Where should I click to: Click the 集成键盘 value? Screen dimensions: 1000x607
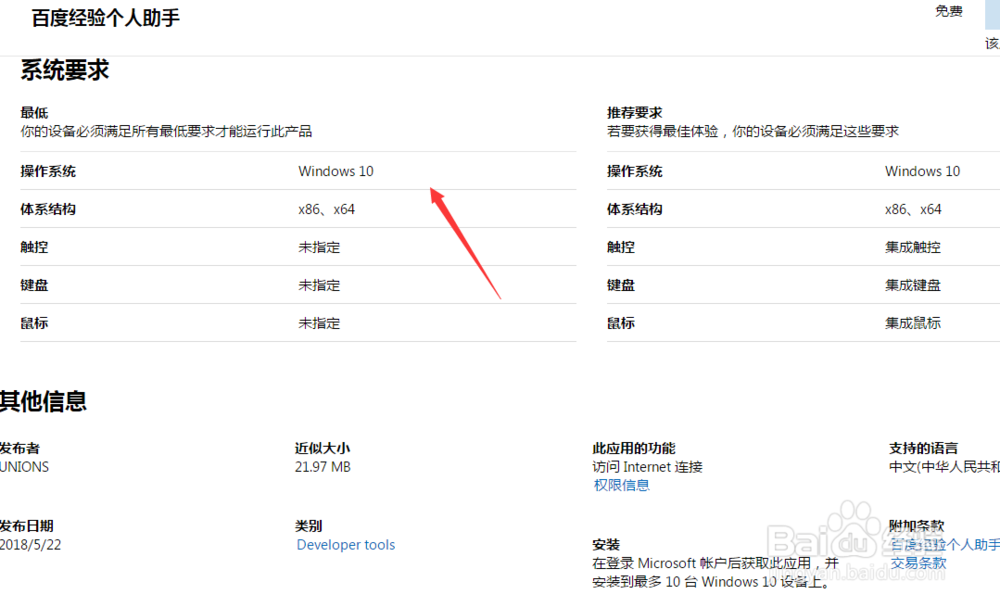point(913,285)
